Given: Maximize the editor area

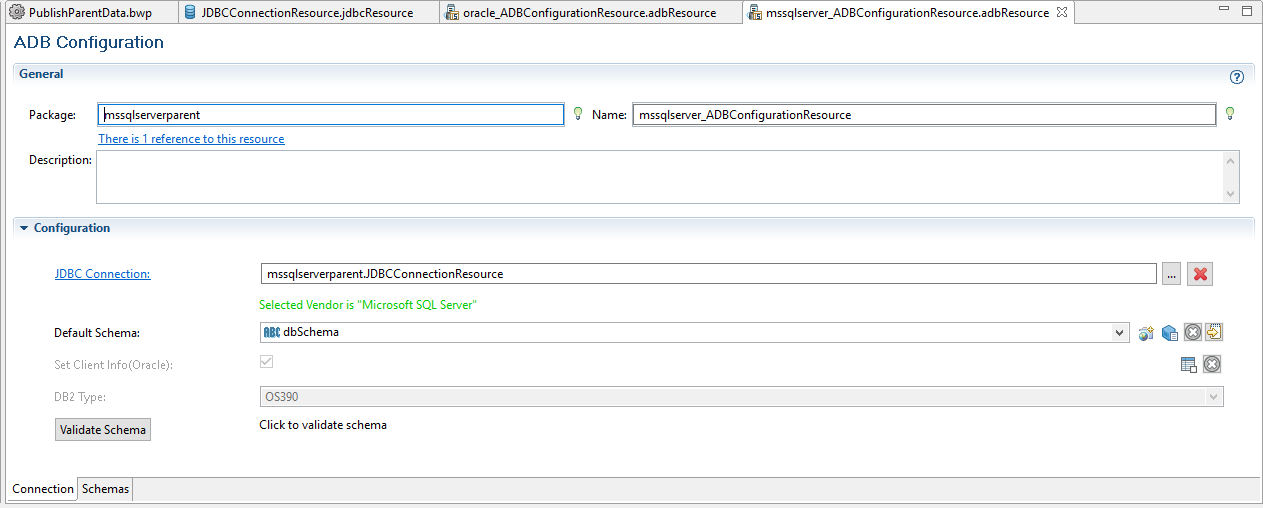Looking at the screenshot, I should pos(1246,12).
